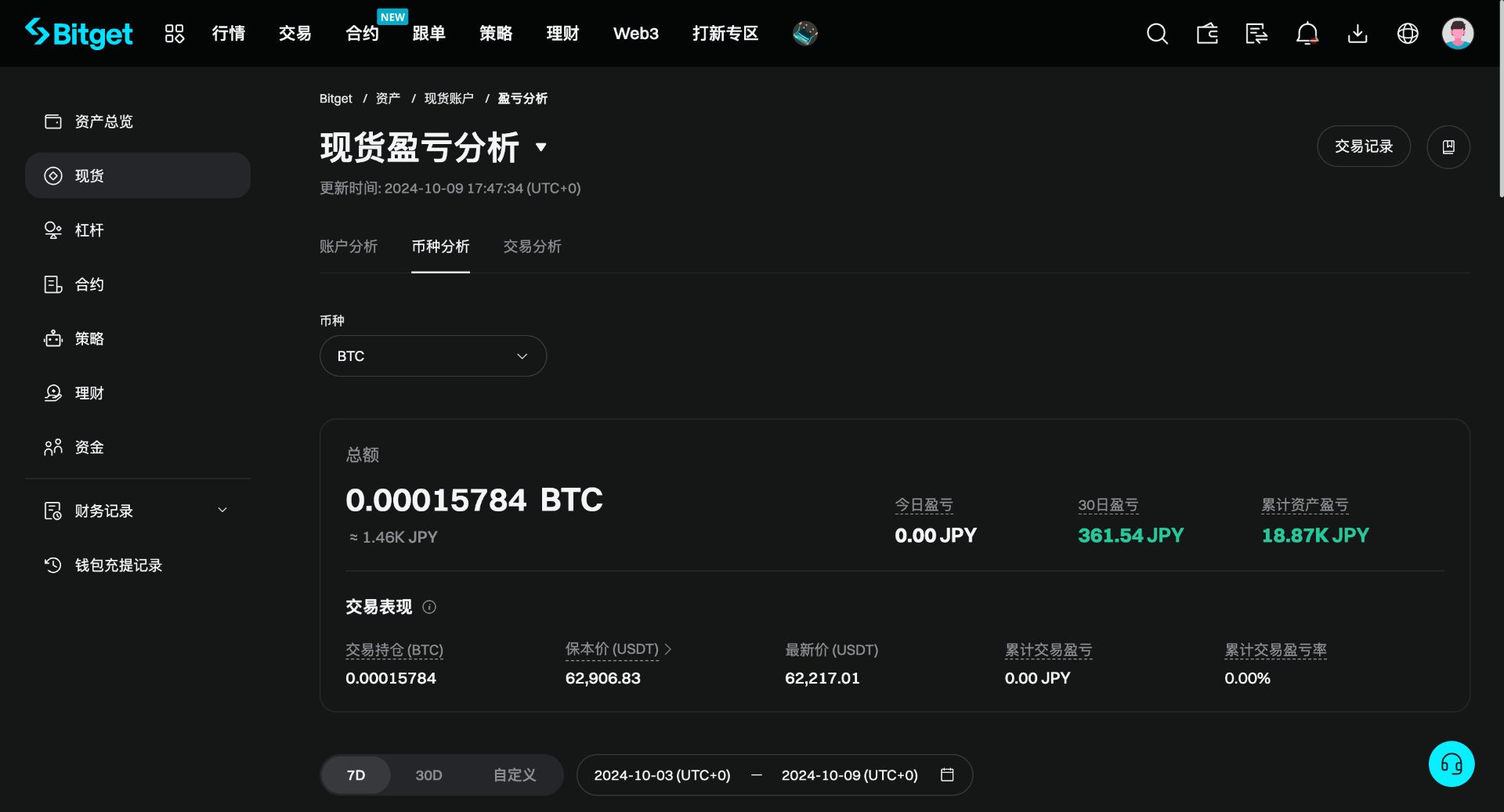Open the user avatar menu
Screen dimensions: 1504x812
(x=1458, y=34)
